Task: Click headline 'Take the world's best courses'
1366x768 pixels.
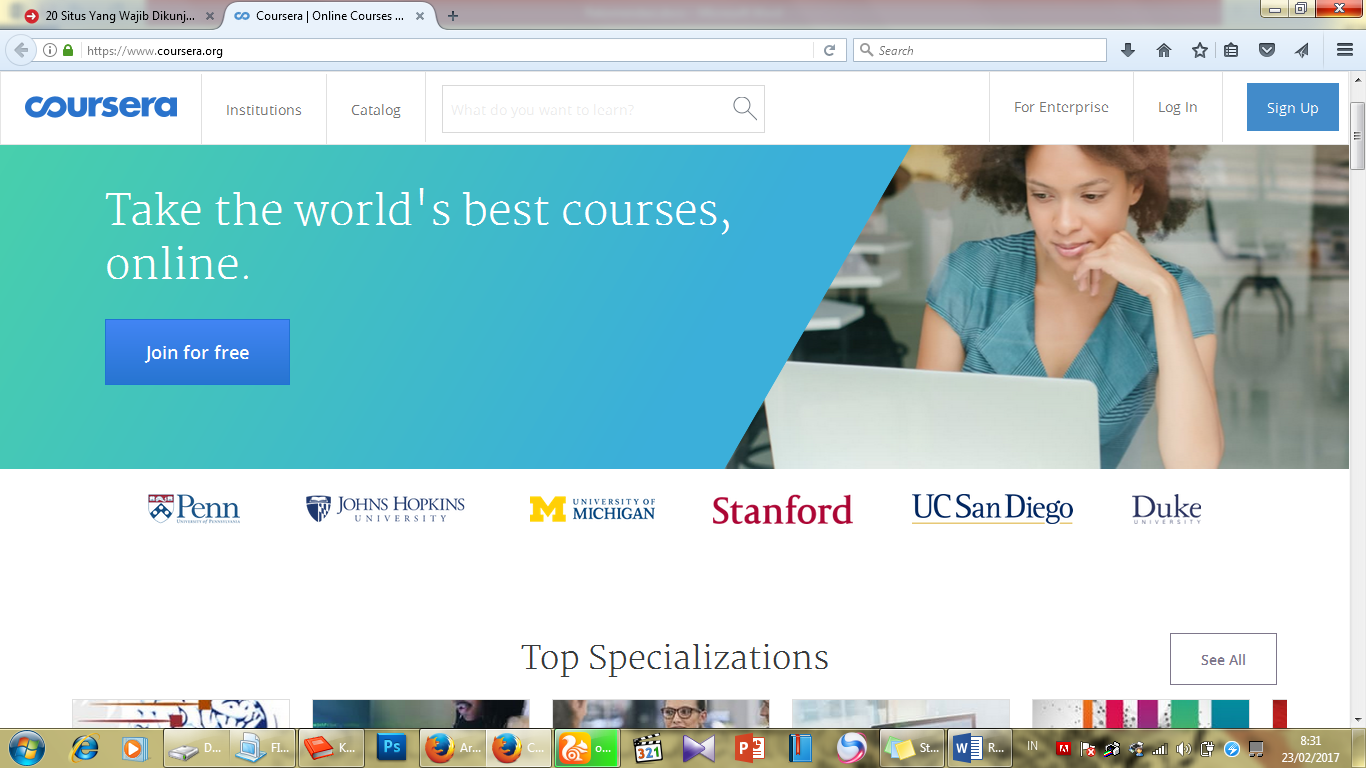Action: [x=418, y=236]
